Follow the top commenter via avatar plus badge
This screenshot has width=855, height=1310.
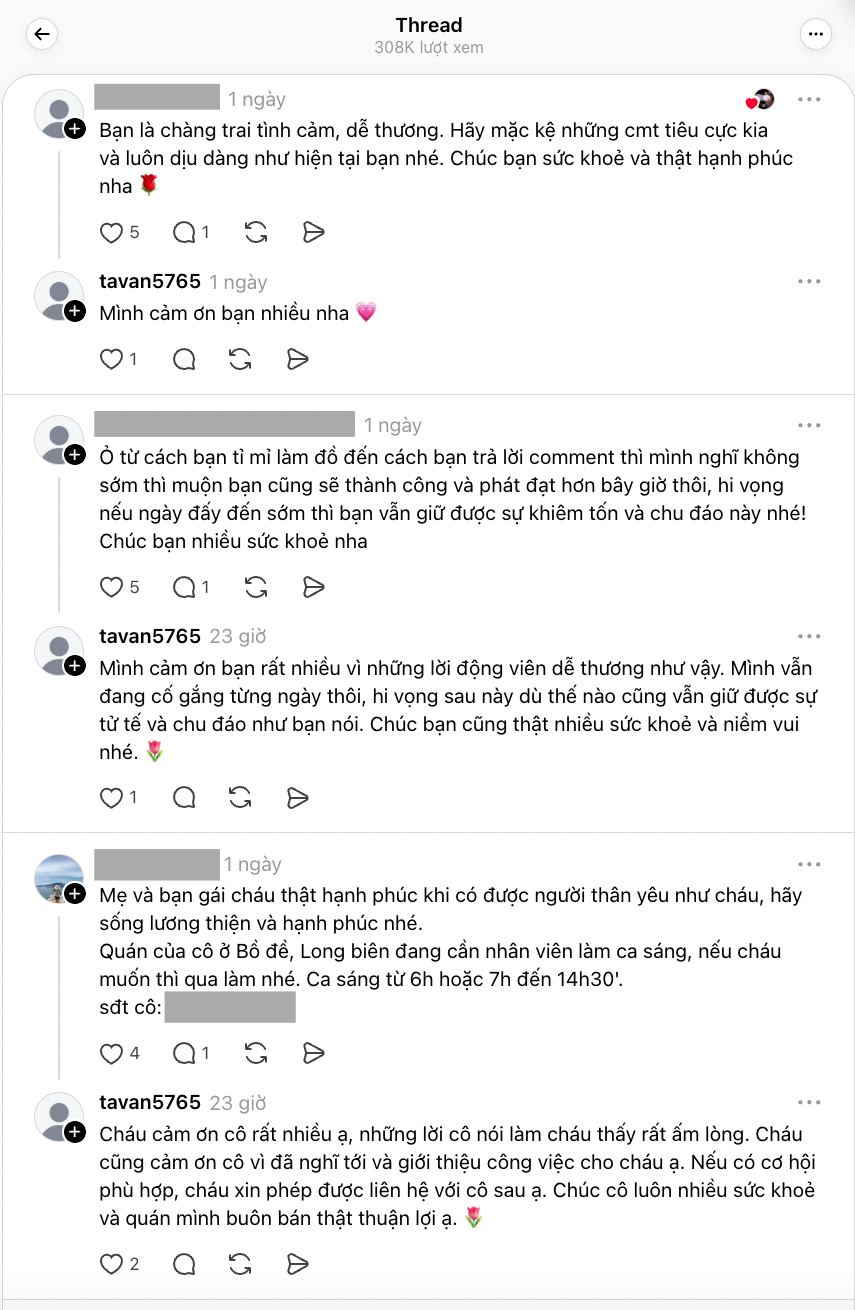[x=75, y=130]
